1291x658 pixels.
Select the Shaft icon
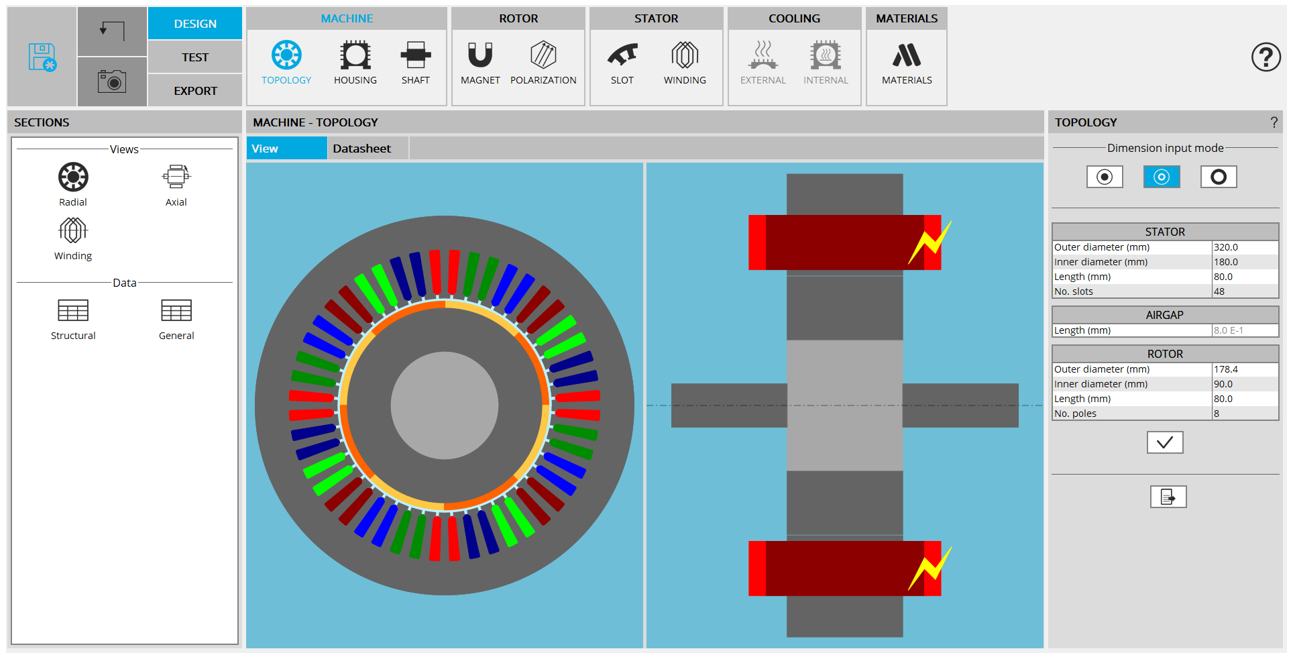pos(415,62)
